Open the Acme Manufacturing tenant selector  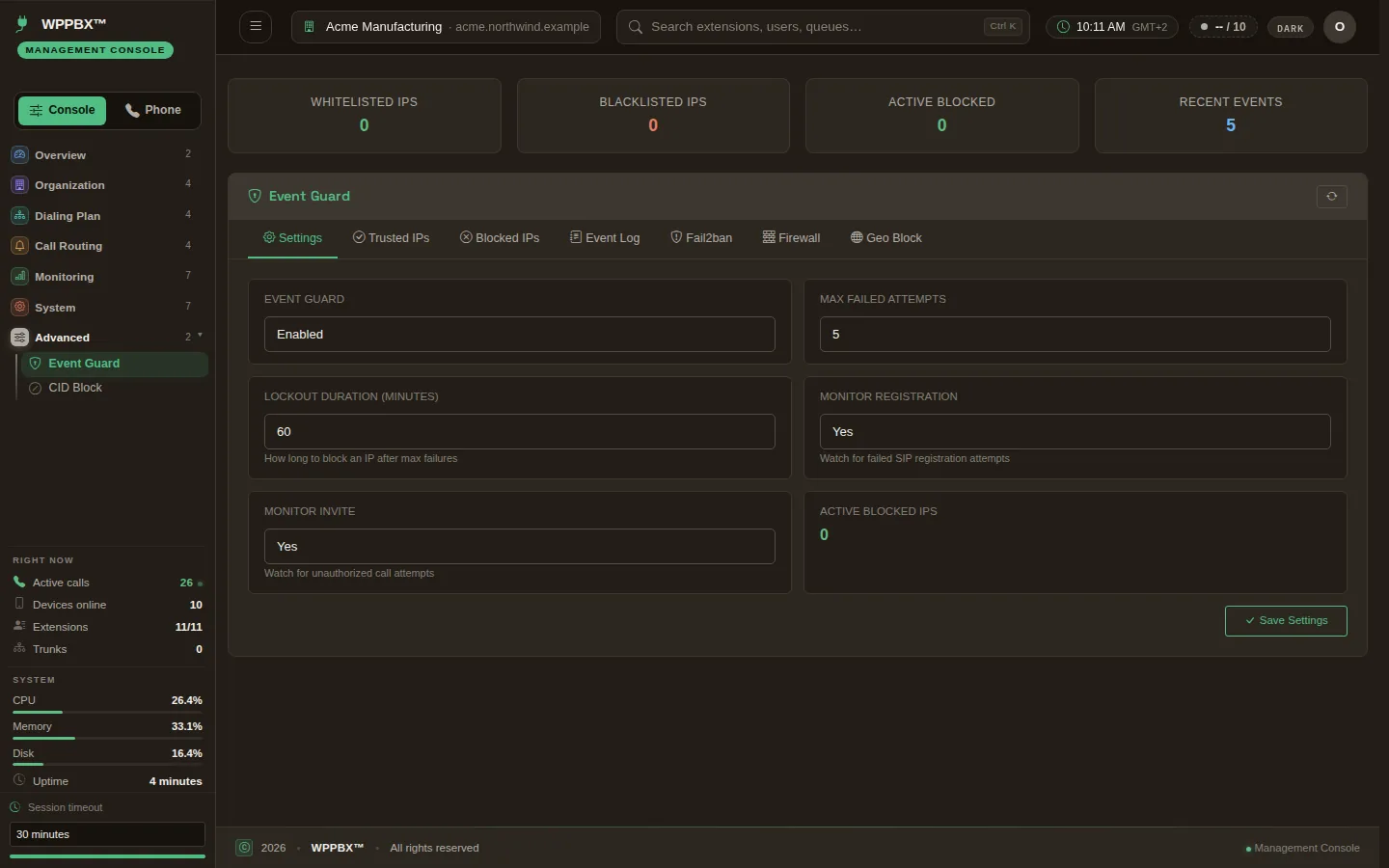coord(446,27)
